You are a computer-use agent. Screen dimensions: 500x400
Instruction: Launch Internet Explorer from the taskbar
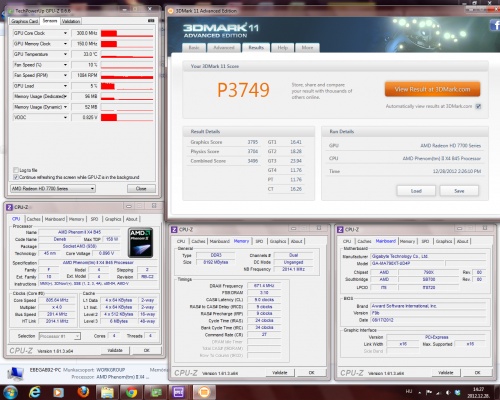(x=35, y=392)
